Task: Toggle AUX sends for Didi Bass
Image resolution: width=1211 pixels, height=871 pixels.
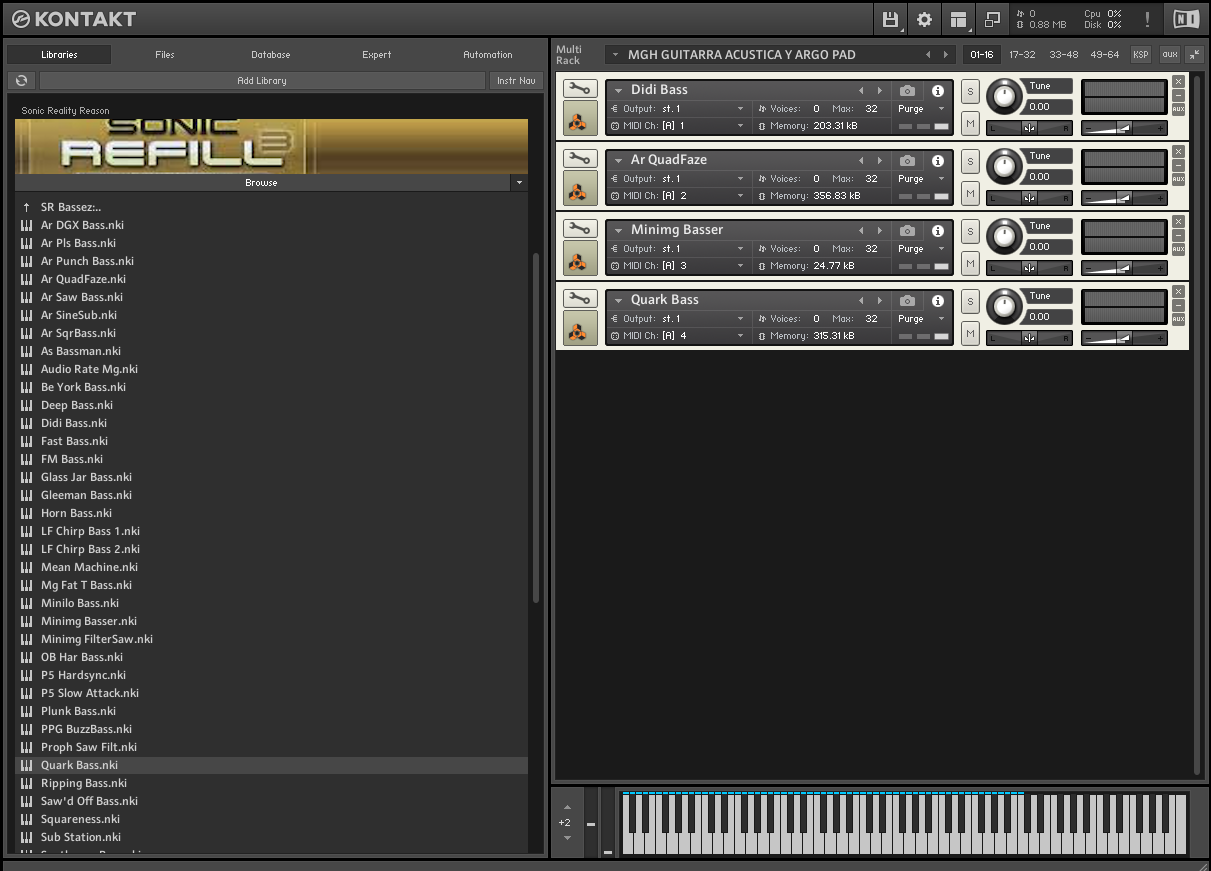Action: point(1178,109)
